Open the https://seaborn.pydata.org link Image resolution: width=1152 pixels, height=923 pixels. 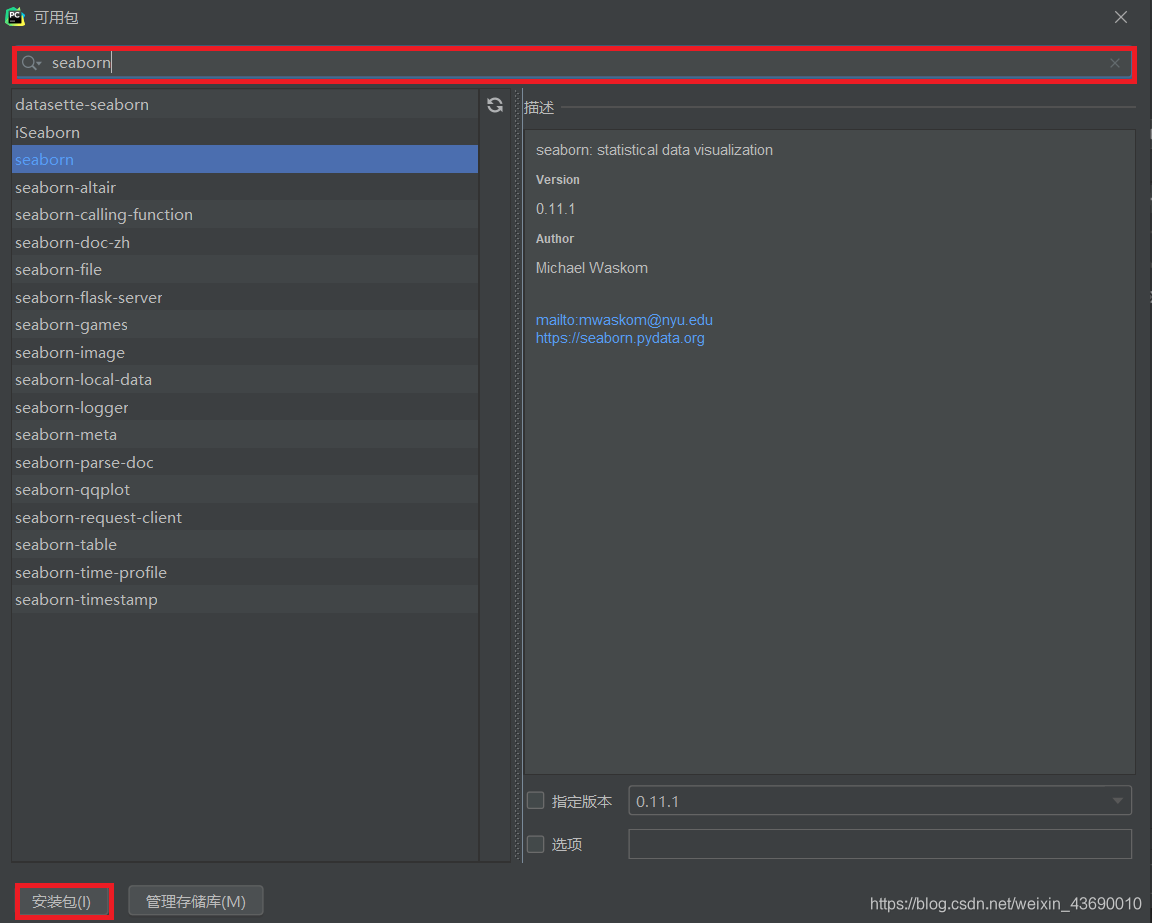pyautogui.click(x=619, y=338)
